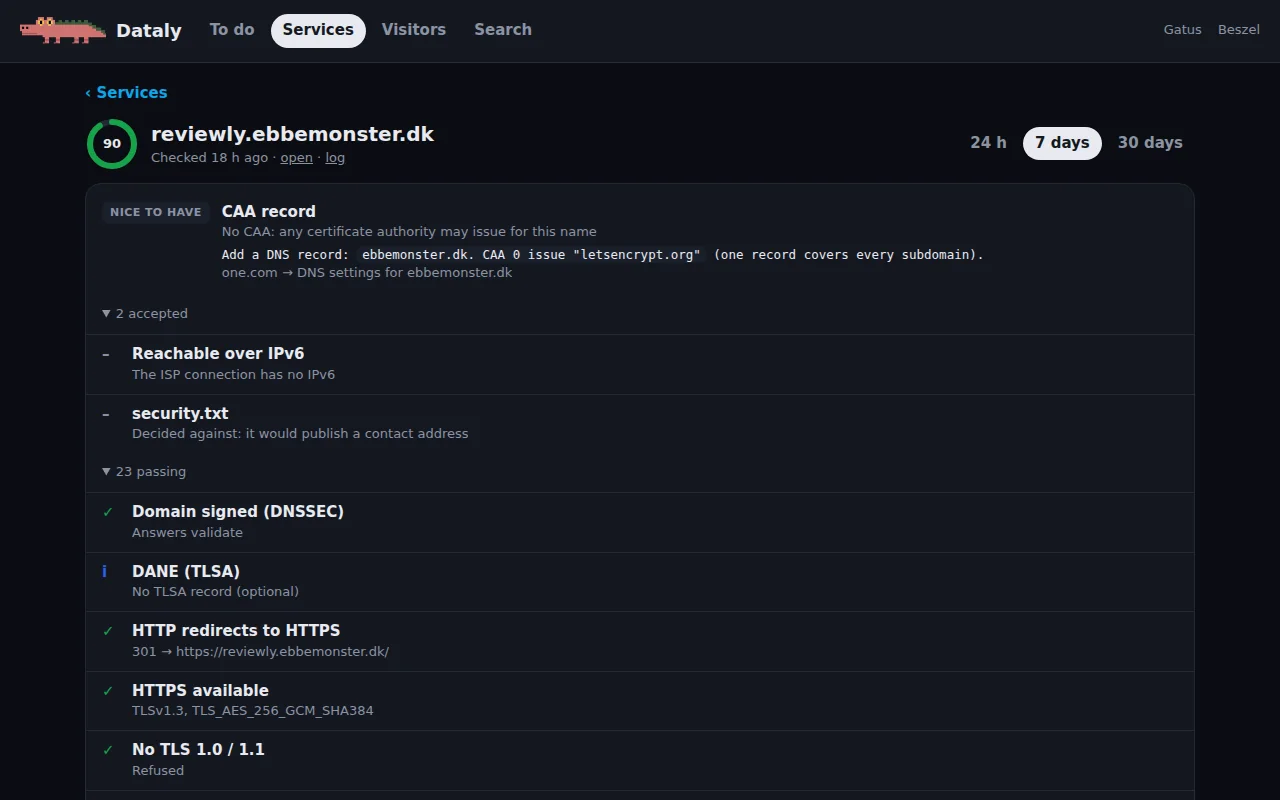This screenshot has height=800, width=1280.
Task: Click the green check beside Domain signed (DNSSEC)
Action: [108, 512]
